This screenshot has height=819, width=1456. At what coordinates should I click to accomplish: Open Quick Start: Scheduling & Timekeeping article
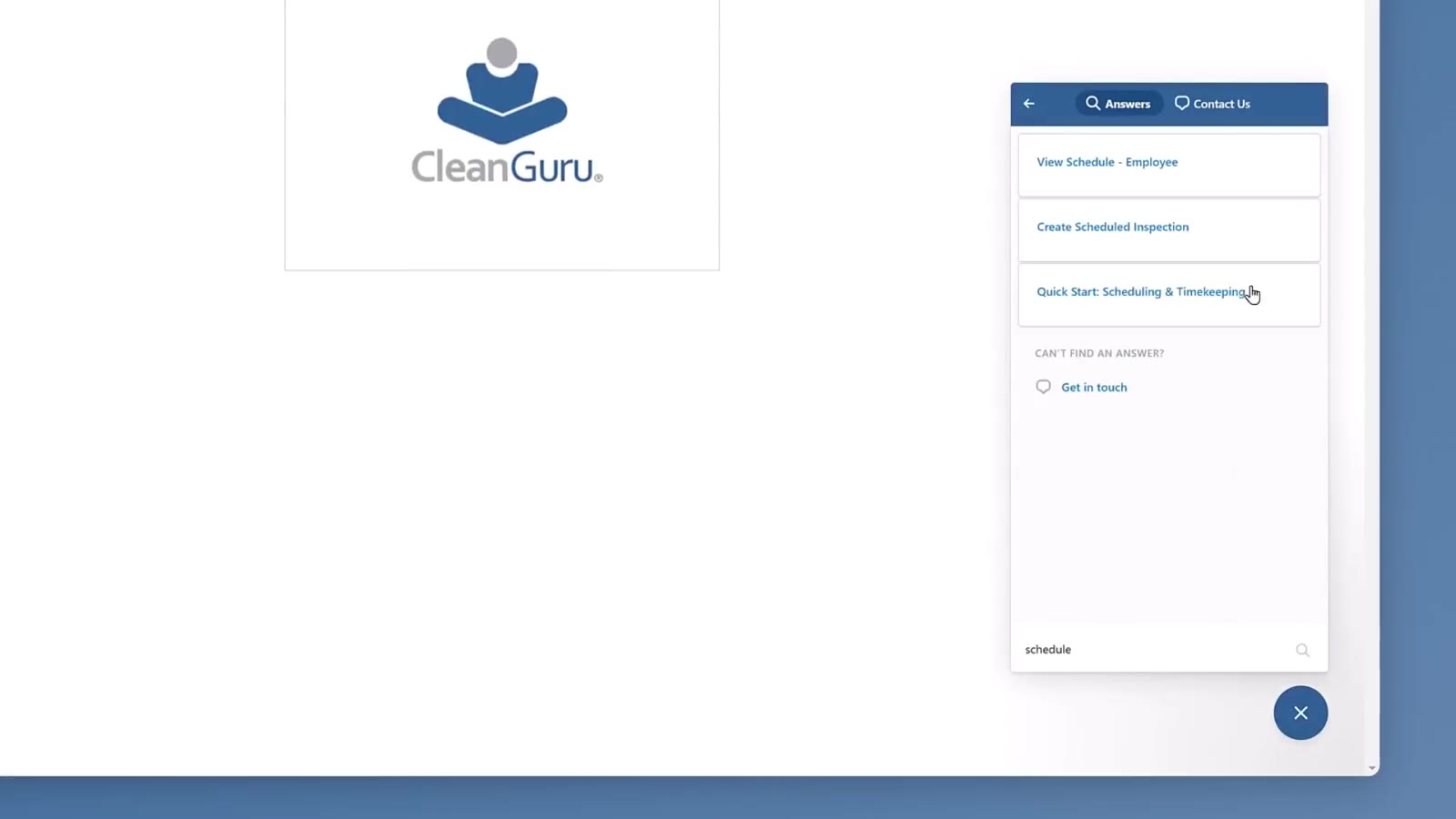click(1169, 295)
